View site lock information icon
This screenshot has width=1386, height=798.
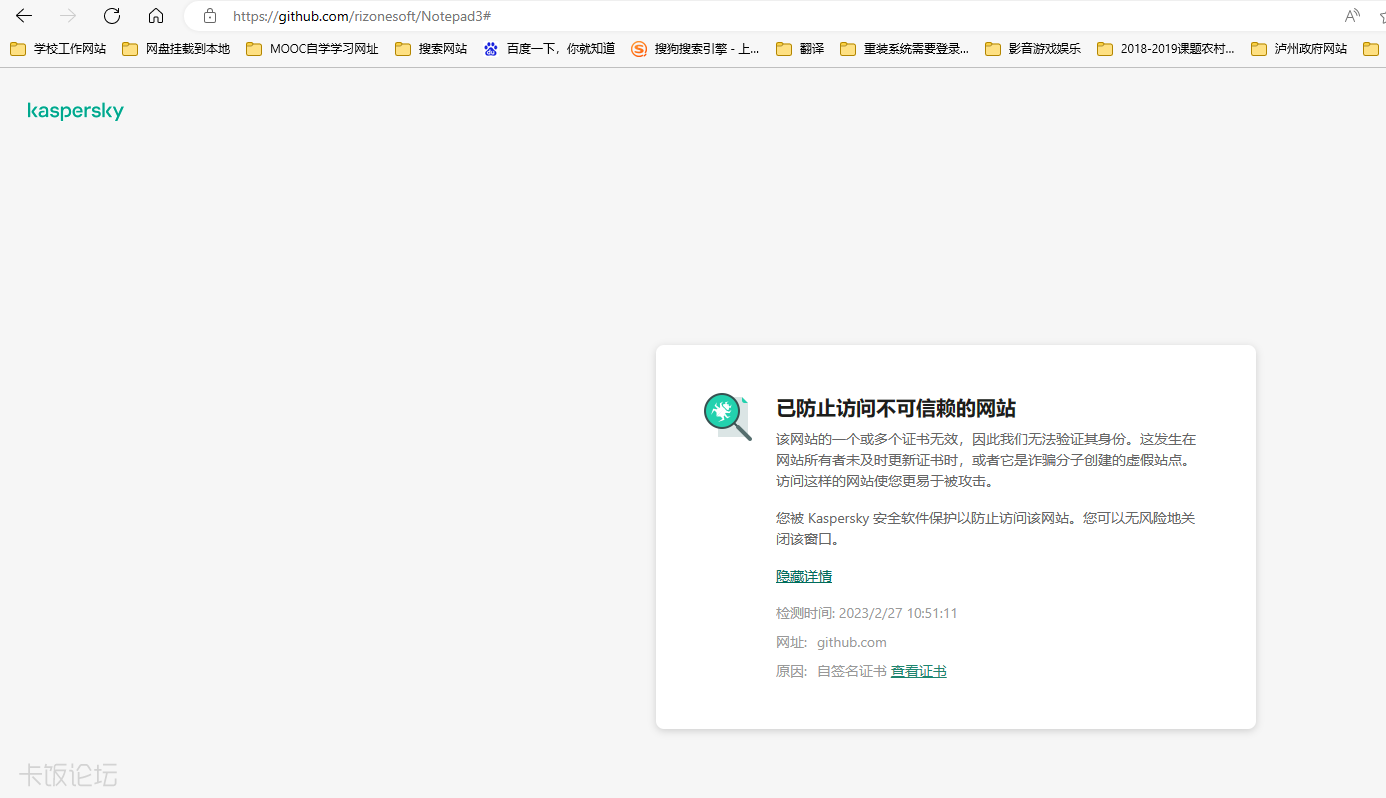pyautogui.click(x=209, y=16)
